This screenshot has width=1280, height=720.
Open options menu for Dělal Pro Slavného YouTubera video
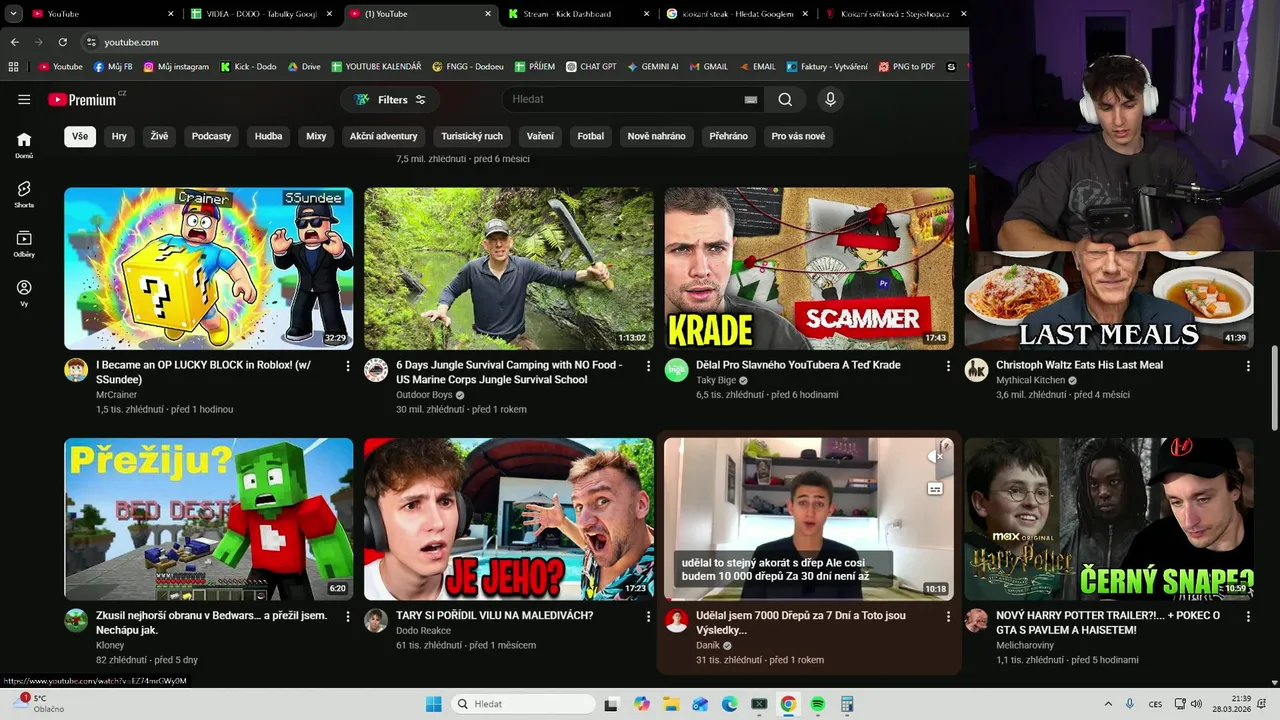(948, 366)
